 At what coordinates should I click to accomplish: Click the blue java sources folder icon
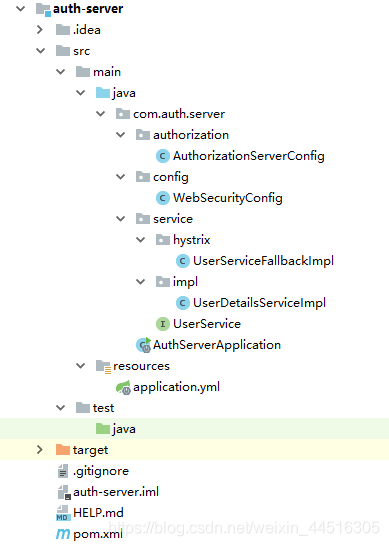pyautogui.click(x=103, y=93)
